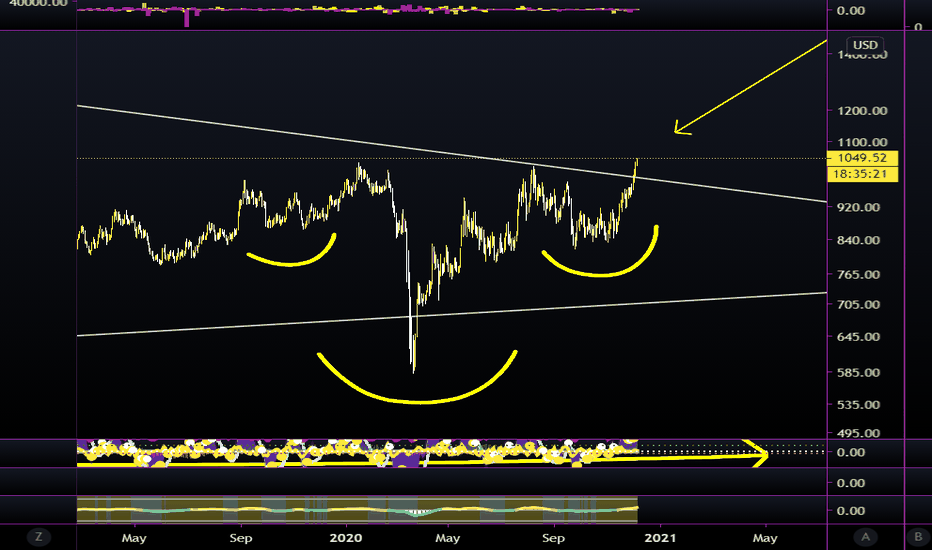932x550 pixels.
Task: Click the 1200.00 price axis label
Action: [x=862, y=111]
